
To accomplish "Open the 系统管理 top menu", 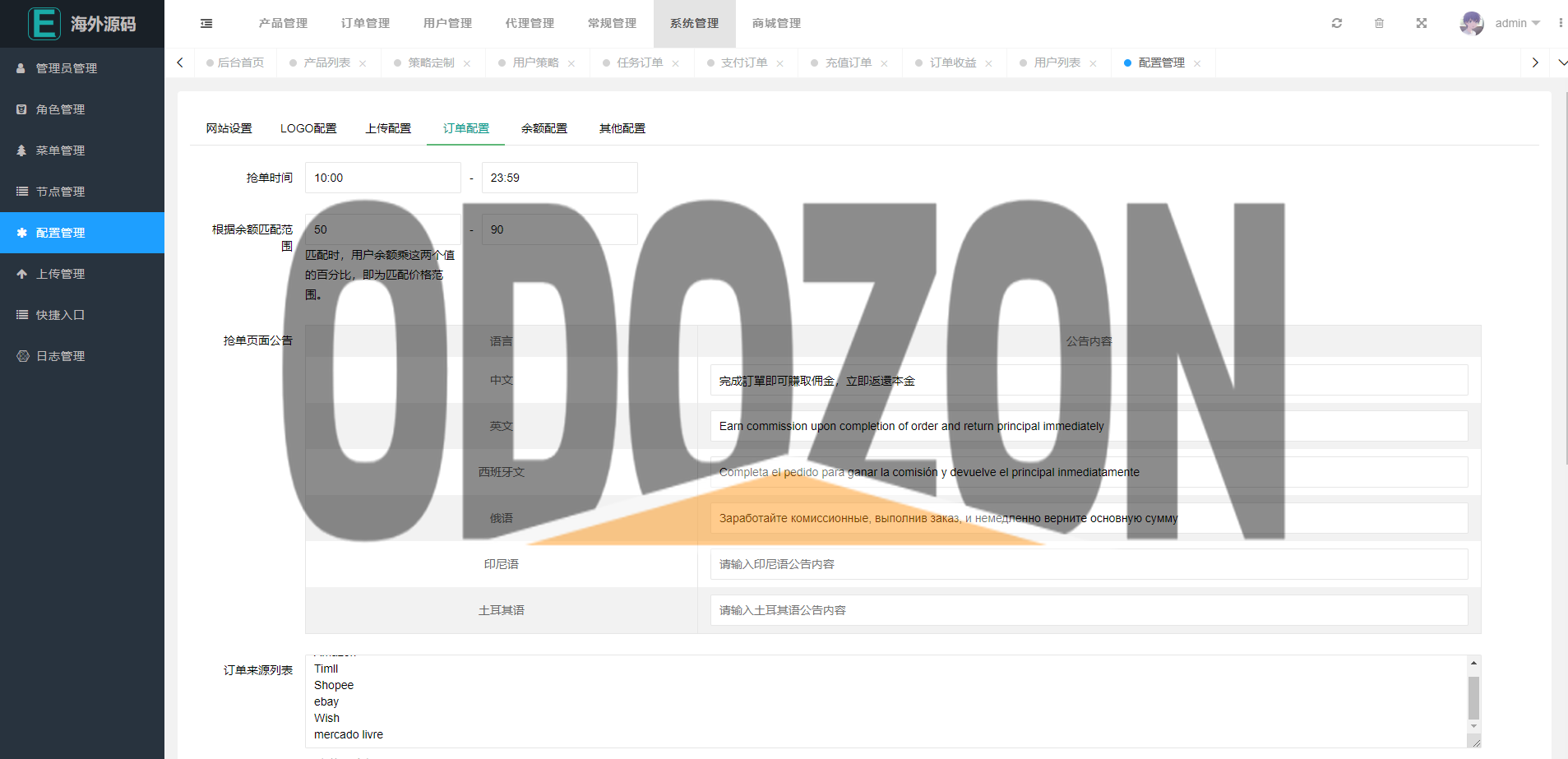I will [694, 23].
